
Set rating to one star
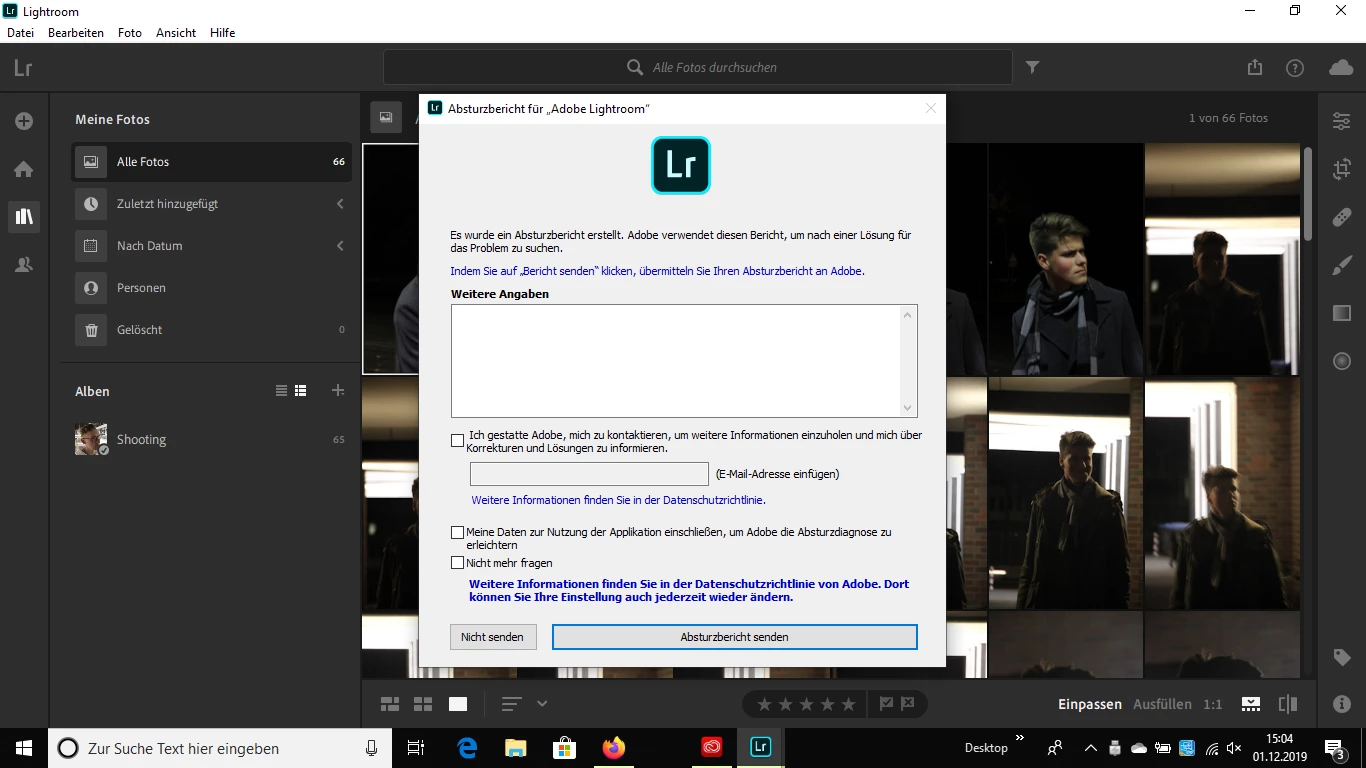pyautogui.click(x=764, y=704)
